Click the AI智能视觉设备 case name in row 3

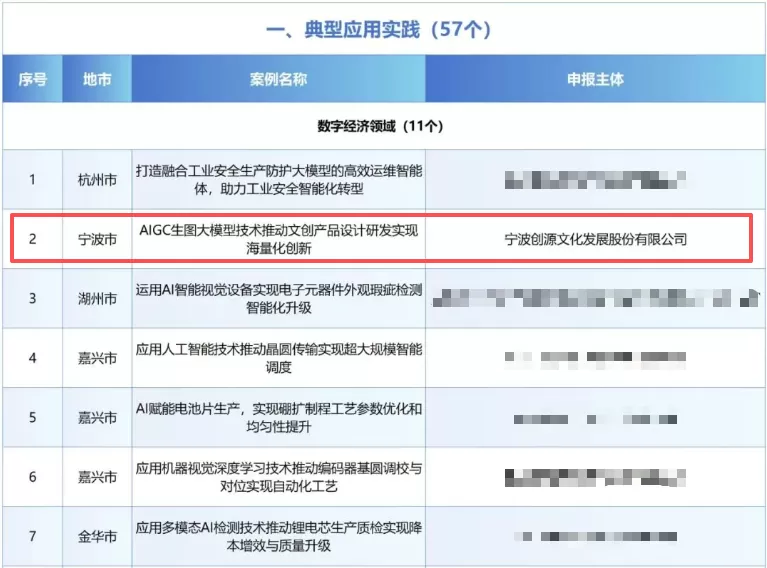pos(278,298)
